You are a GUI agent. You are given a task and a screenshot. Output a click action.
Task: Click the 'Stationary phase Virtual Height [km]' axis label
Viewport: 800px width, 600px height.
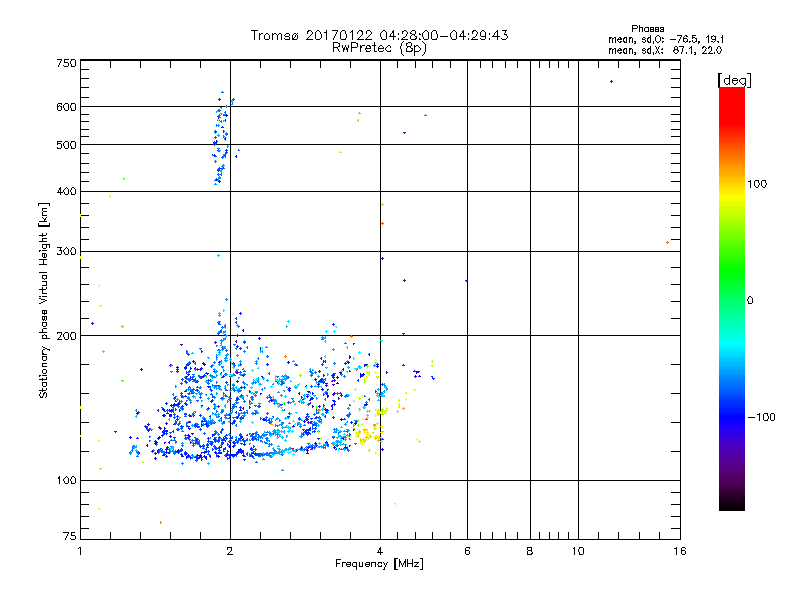(44, 300)
